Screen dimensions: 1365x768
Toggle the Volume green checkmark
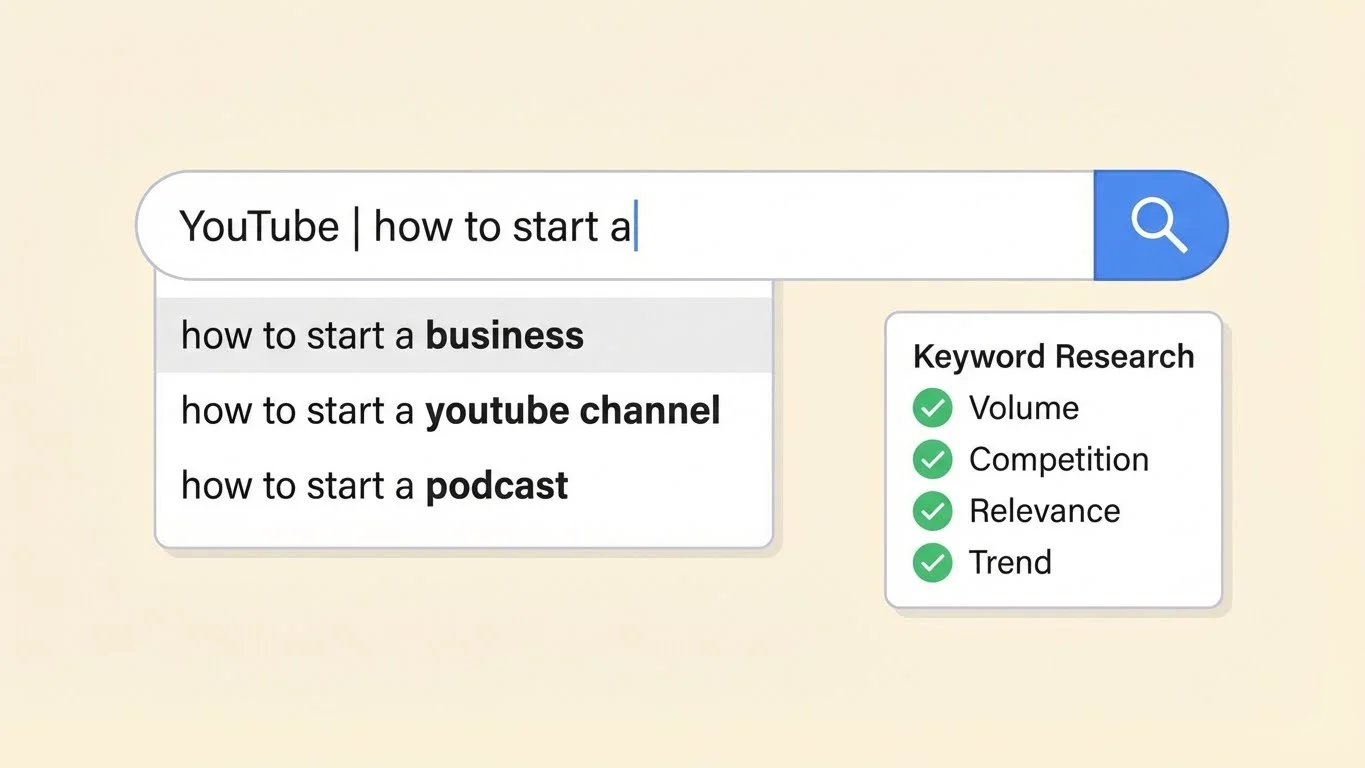point(932,408)
